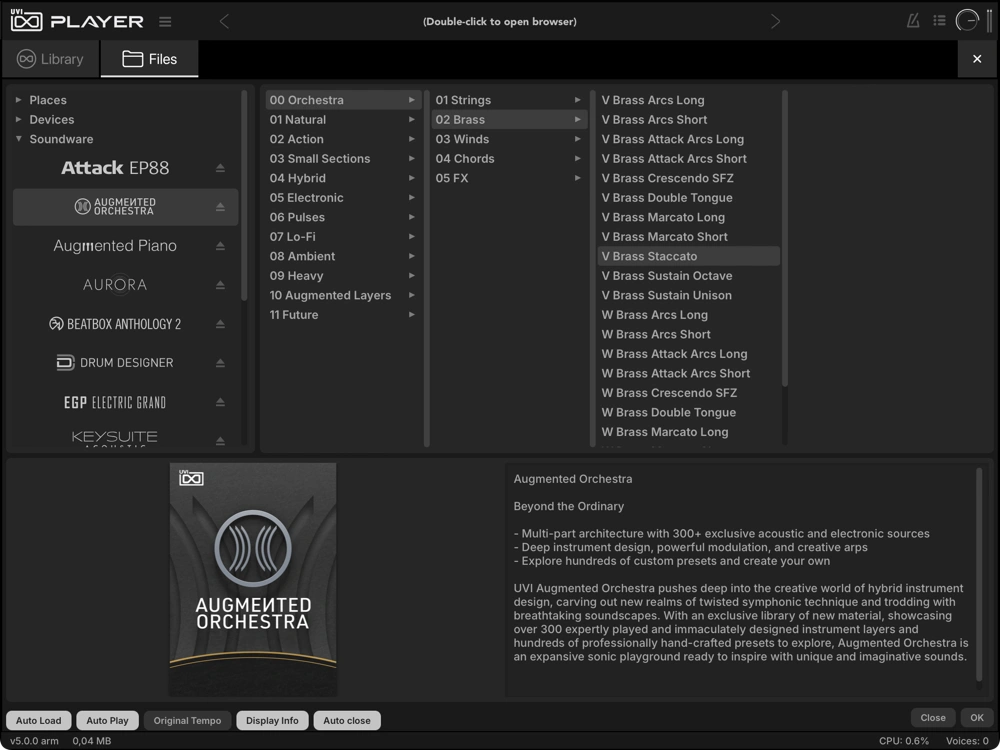Toggle the Auto Play option
1000x750 pixels.
coord(107,720)
